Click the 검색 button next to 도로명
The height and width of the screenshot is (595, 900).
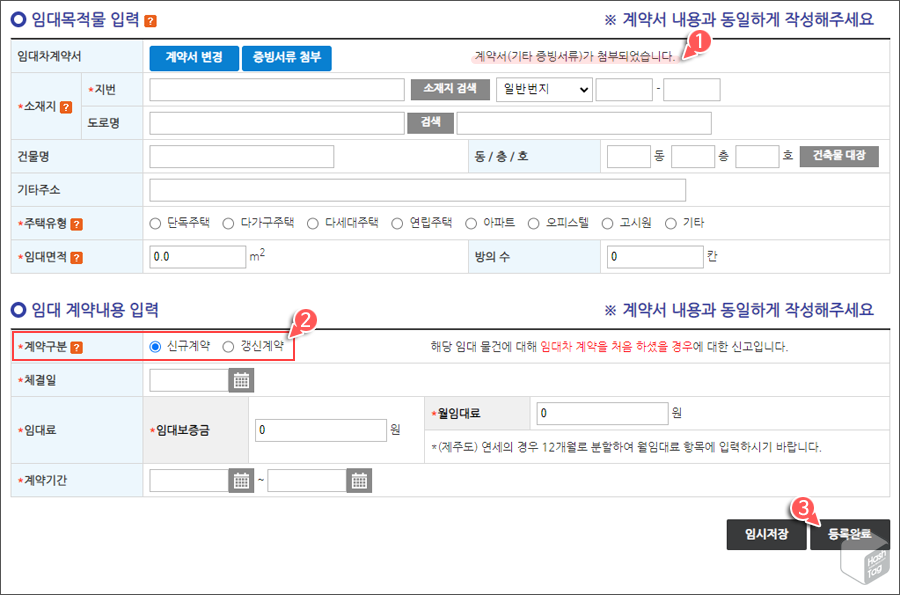pyautogui.click(x=430, y=122)
